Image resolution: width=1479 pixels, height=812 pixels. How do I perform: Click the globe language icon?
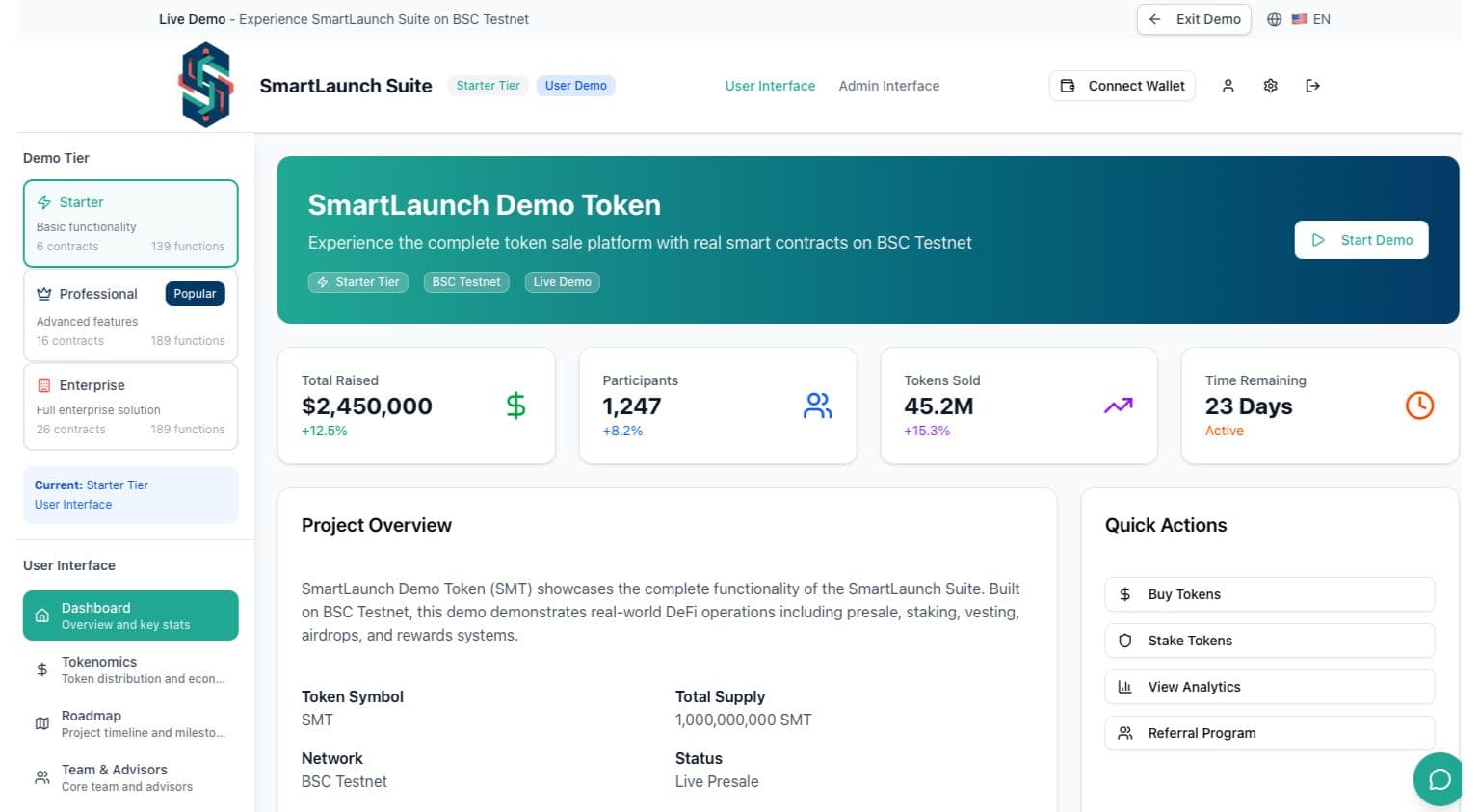(x=1274, y=19)
